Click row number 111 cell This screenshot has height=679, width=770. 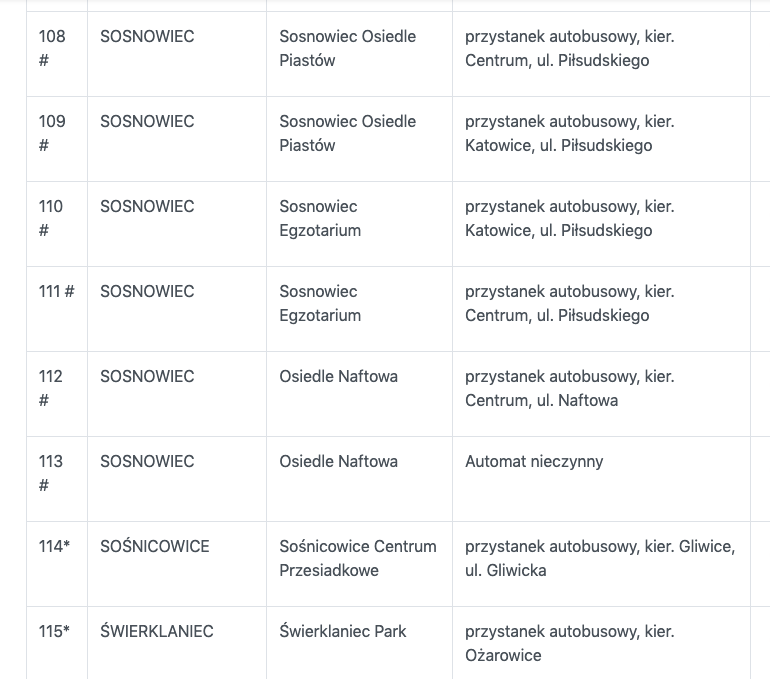[56, 292]
